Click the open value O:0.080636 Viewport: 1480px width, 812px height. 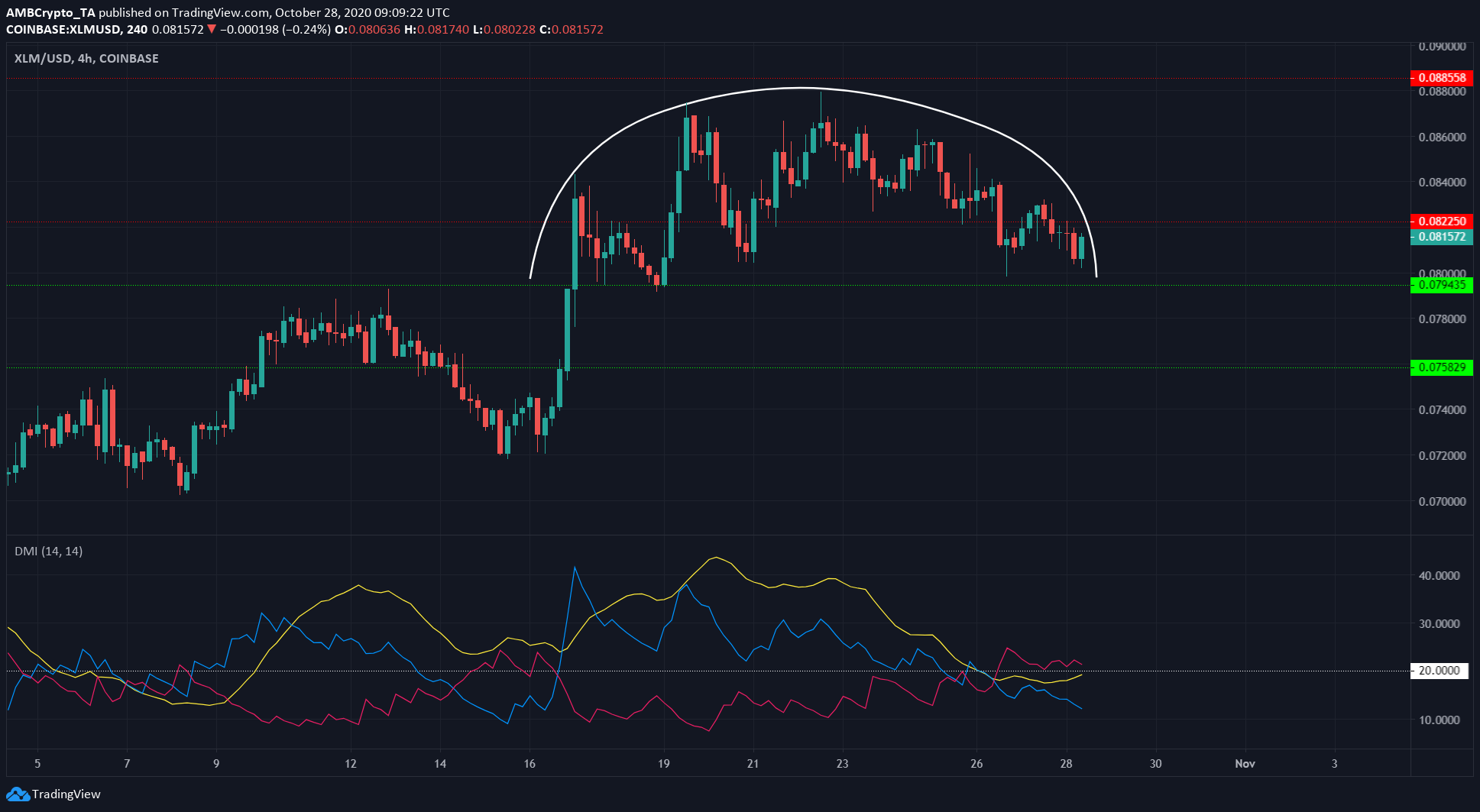(x=368, y=30)
